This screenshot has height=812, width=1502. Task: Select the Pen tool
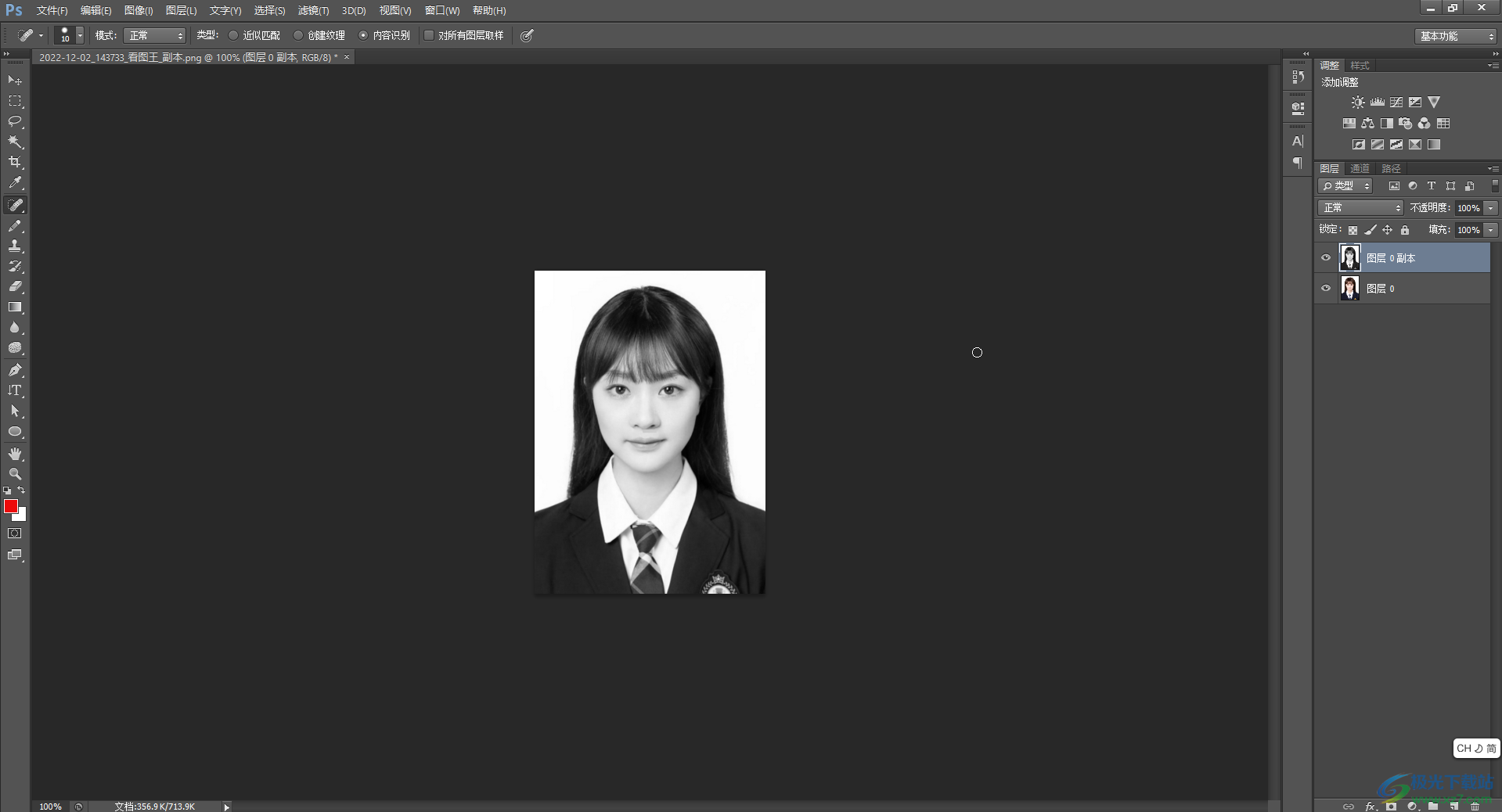coord(15,370)
